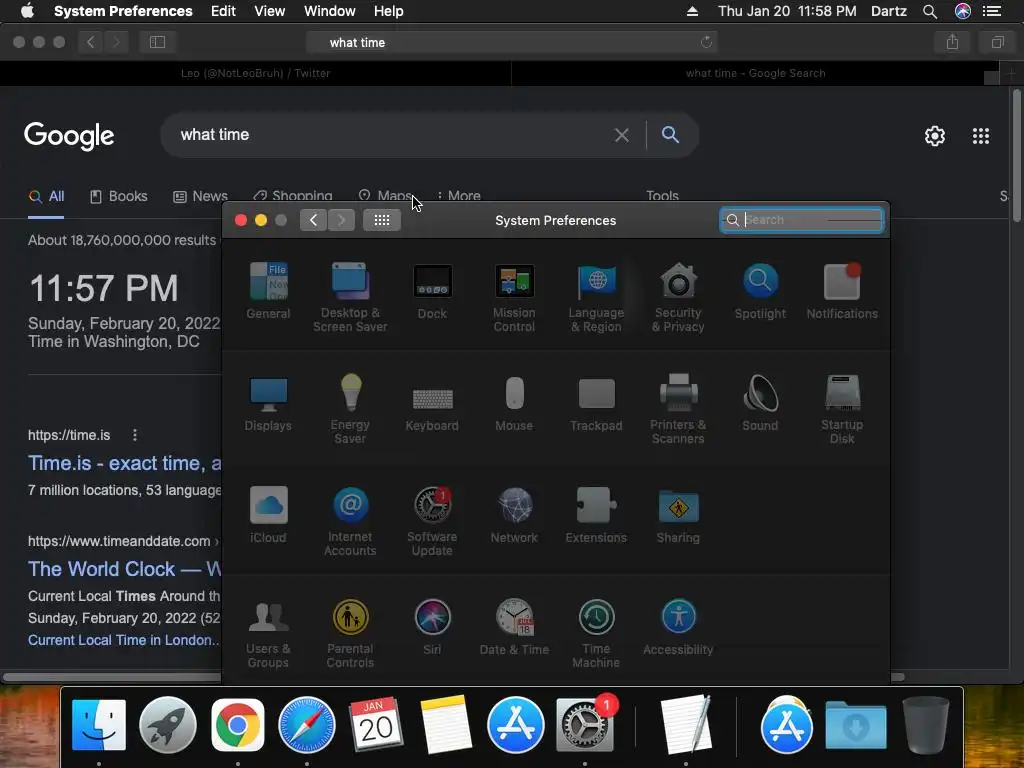
Task: Open Notifications preferences
Action: [x=842, y=291]
